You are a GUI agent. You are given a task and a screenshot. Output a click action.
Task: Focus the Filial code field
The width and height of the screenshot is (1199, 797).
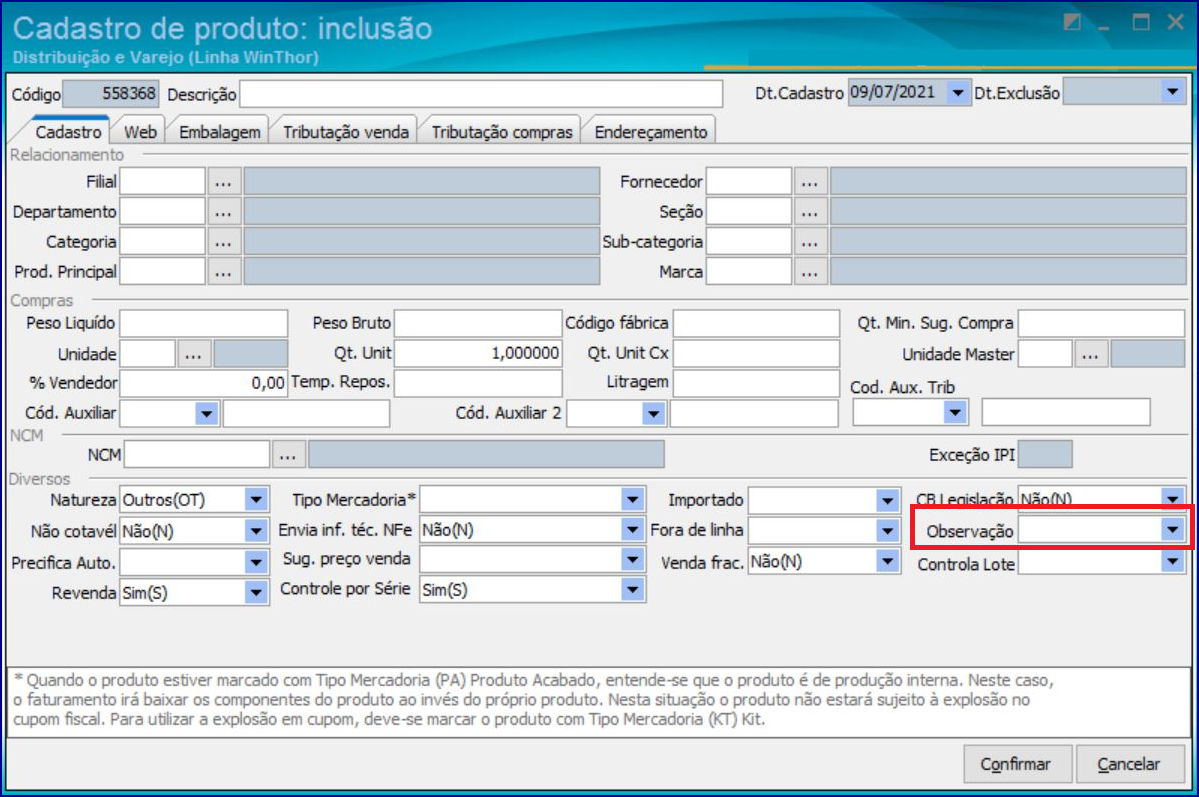(x=163, y=182)
